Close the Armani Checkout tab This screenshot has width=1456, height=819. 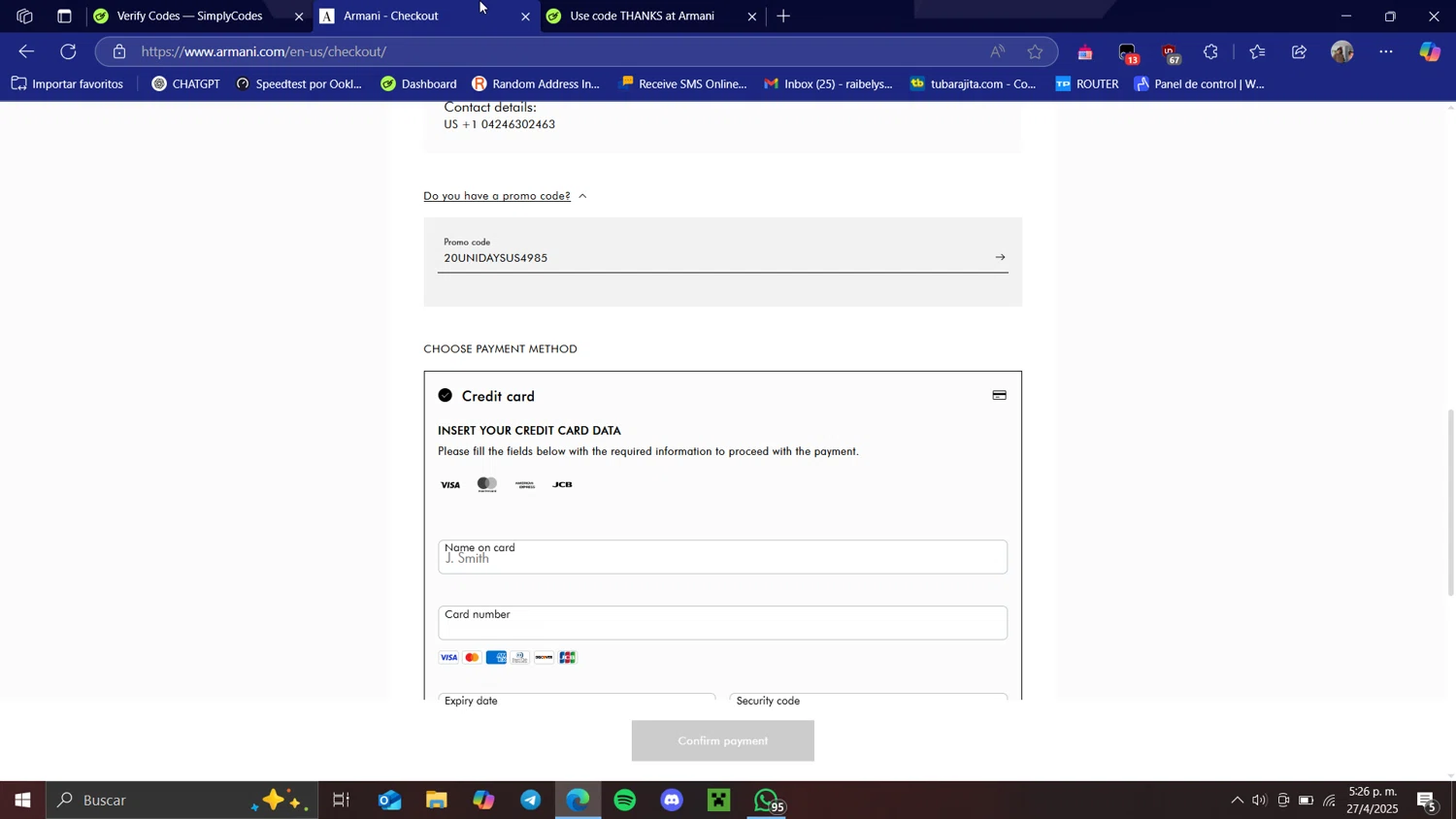526,16
